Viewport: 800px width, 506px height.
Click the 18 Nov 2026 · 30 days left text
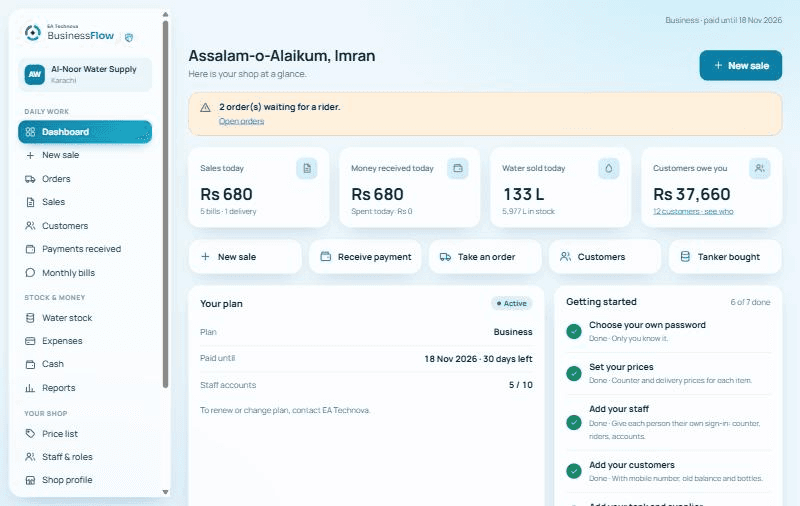[x=479, y=359]
